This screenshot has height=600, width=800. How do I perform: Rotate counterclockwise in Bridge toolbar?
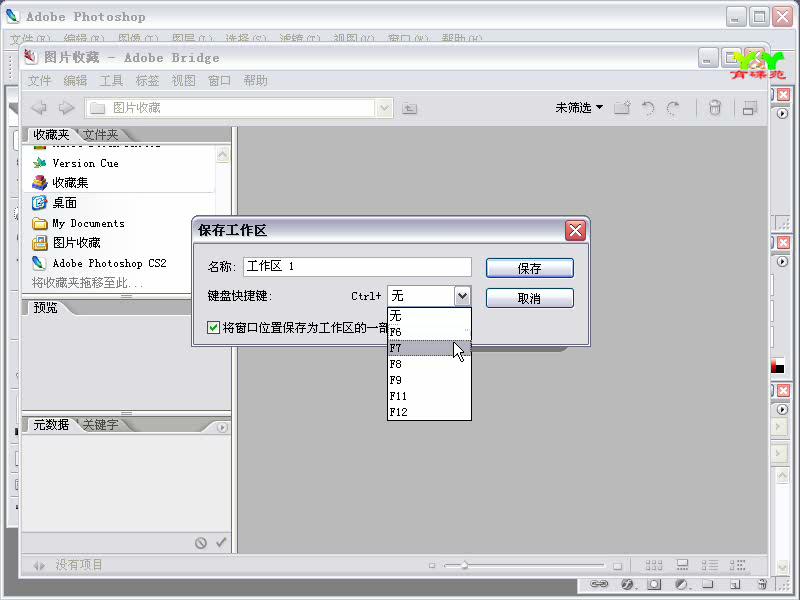(x=648, y=108)
